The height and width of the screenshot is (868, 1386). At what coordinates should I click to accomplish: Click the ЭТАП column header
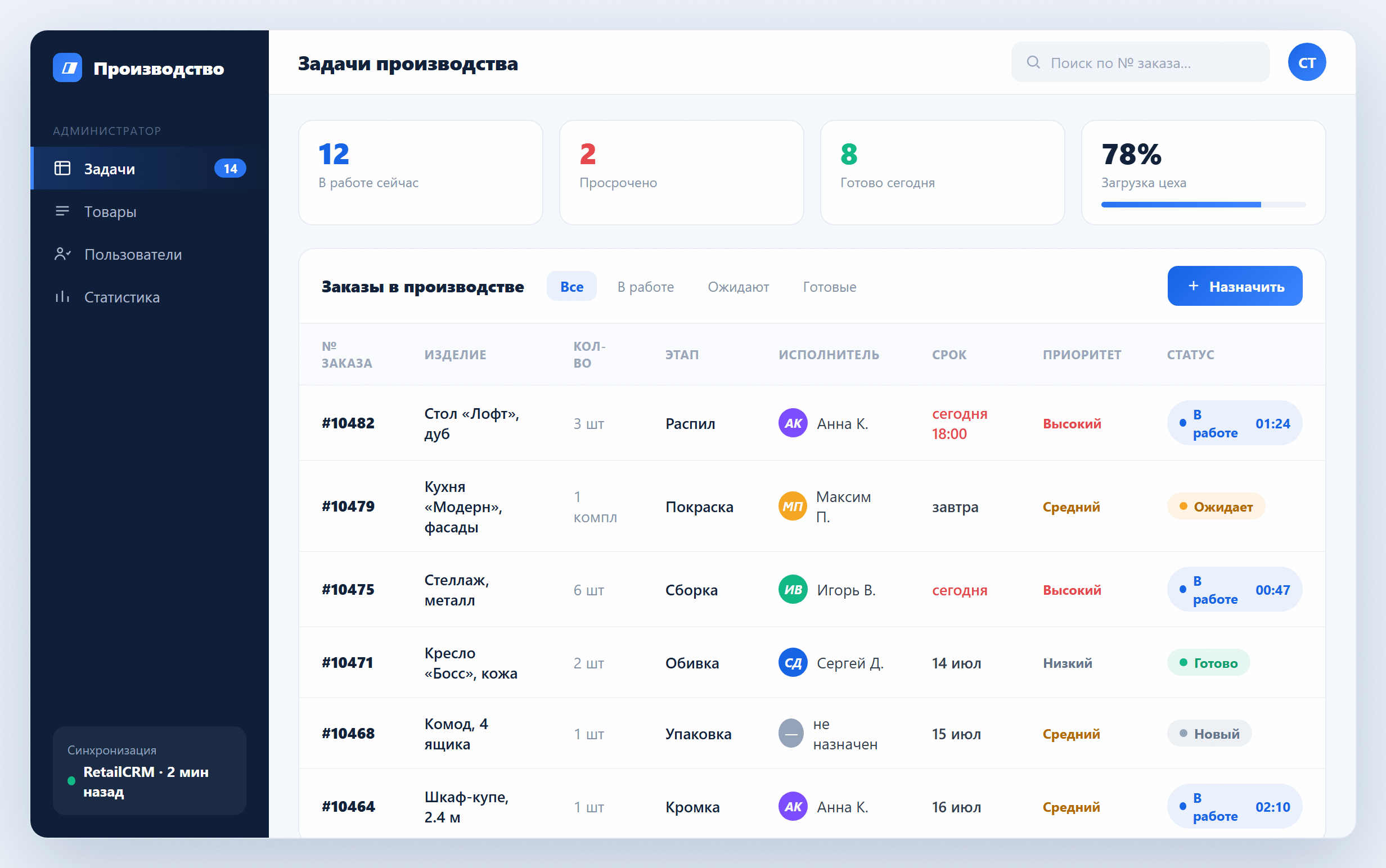682,354
